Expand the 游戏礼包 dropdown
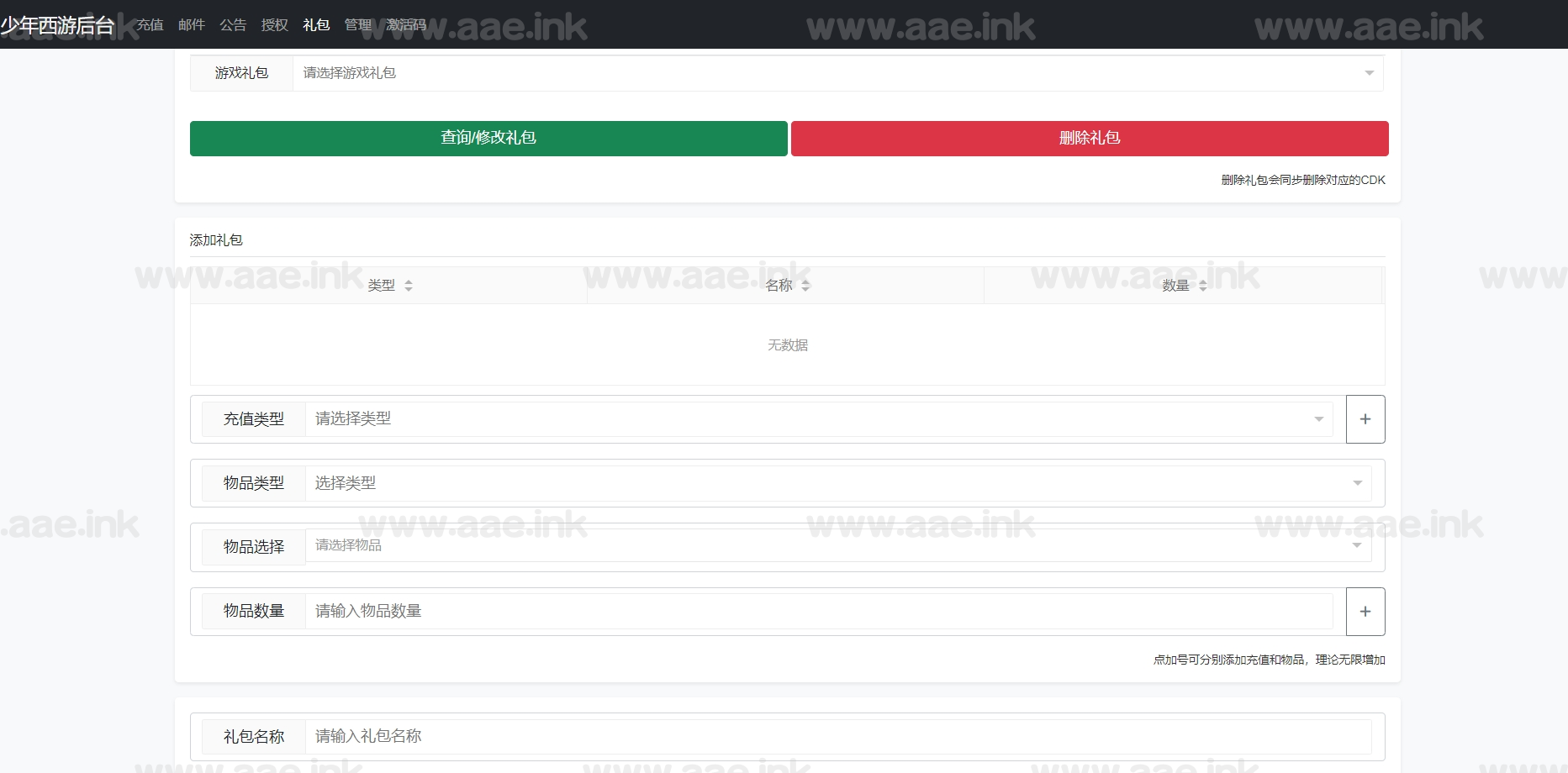This screenshot has height=773, width=1568. coord(837,73)
